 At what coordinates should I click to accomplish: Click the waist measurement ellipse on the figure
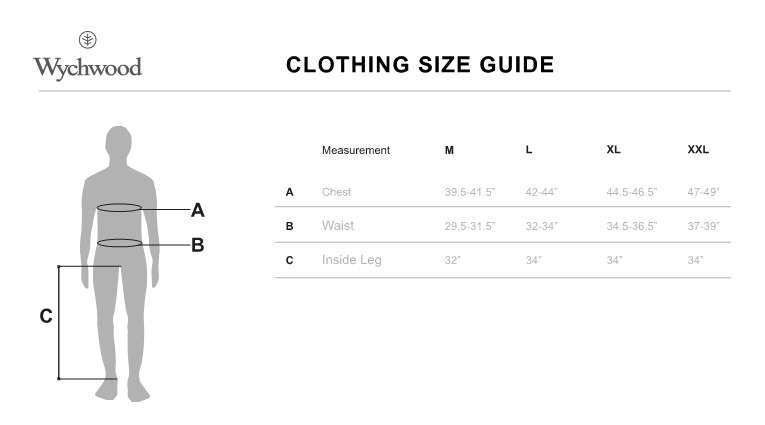pos(119,243)
